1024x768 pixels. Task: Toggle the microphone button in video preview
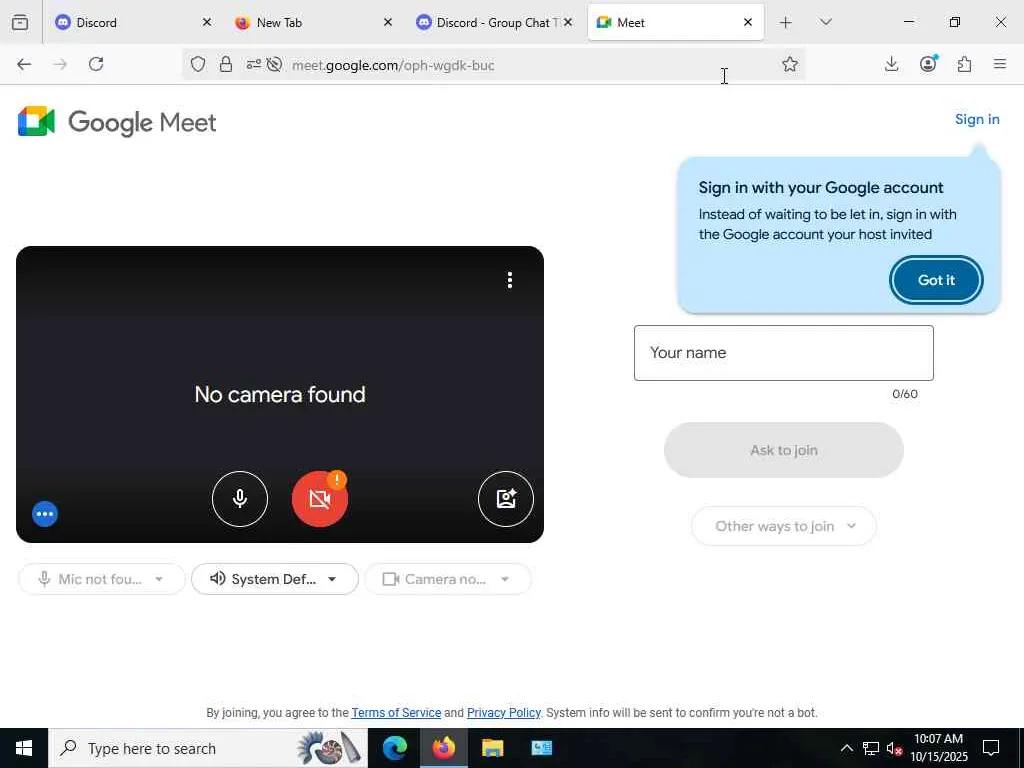point(240,499)
